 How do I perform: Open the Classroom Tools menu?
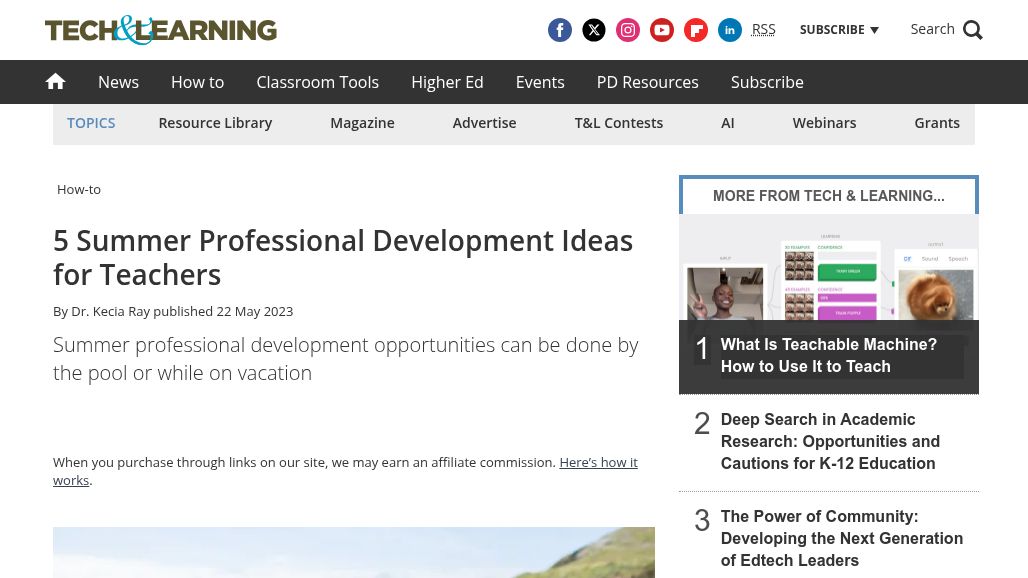317,82
